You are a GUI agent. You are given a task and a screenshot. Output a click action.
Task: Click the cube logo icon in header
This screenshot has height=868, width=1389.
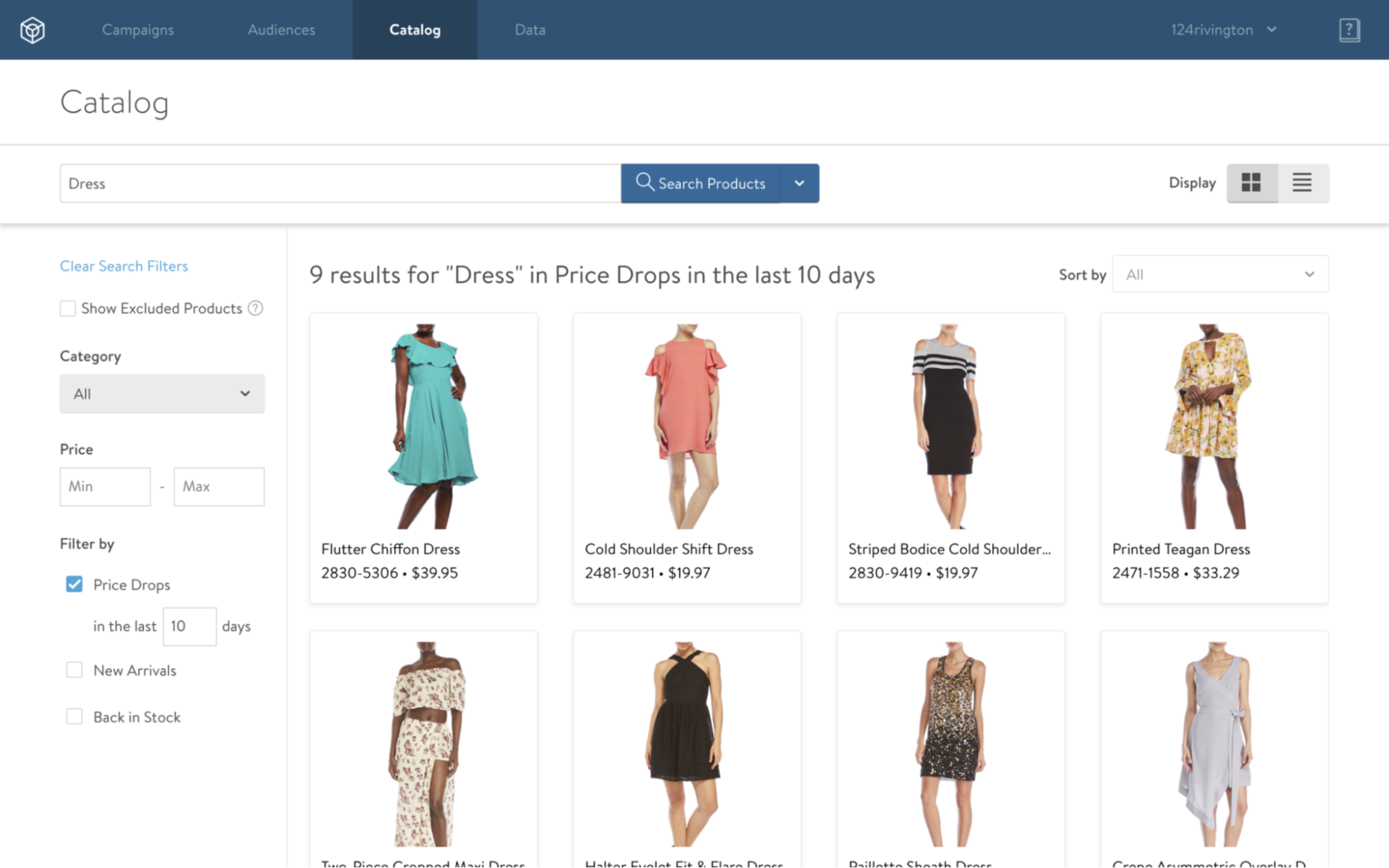coord(33,30)
